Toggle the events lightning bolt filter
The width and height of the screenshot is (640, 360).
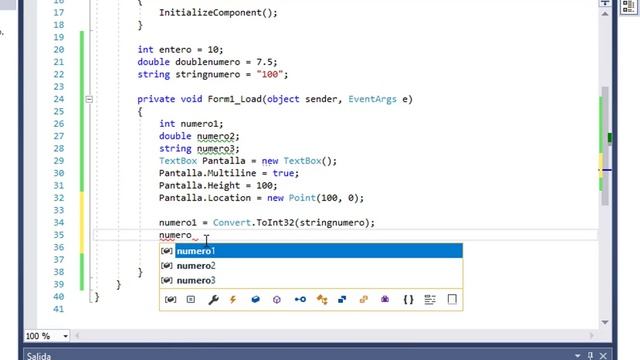(x=233, y=300)
